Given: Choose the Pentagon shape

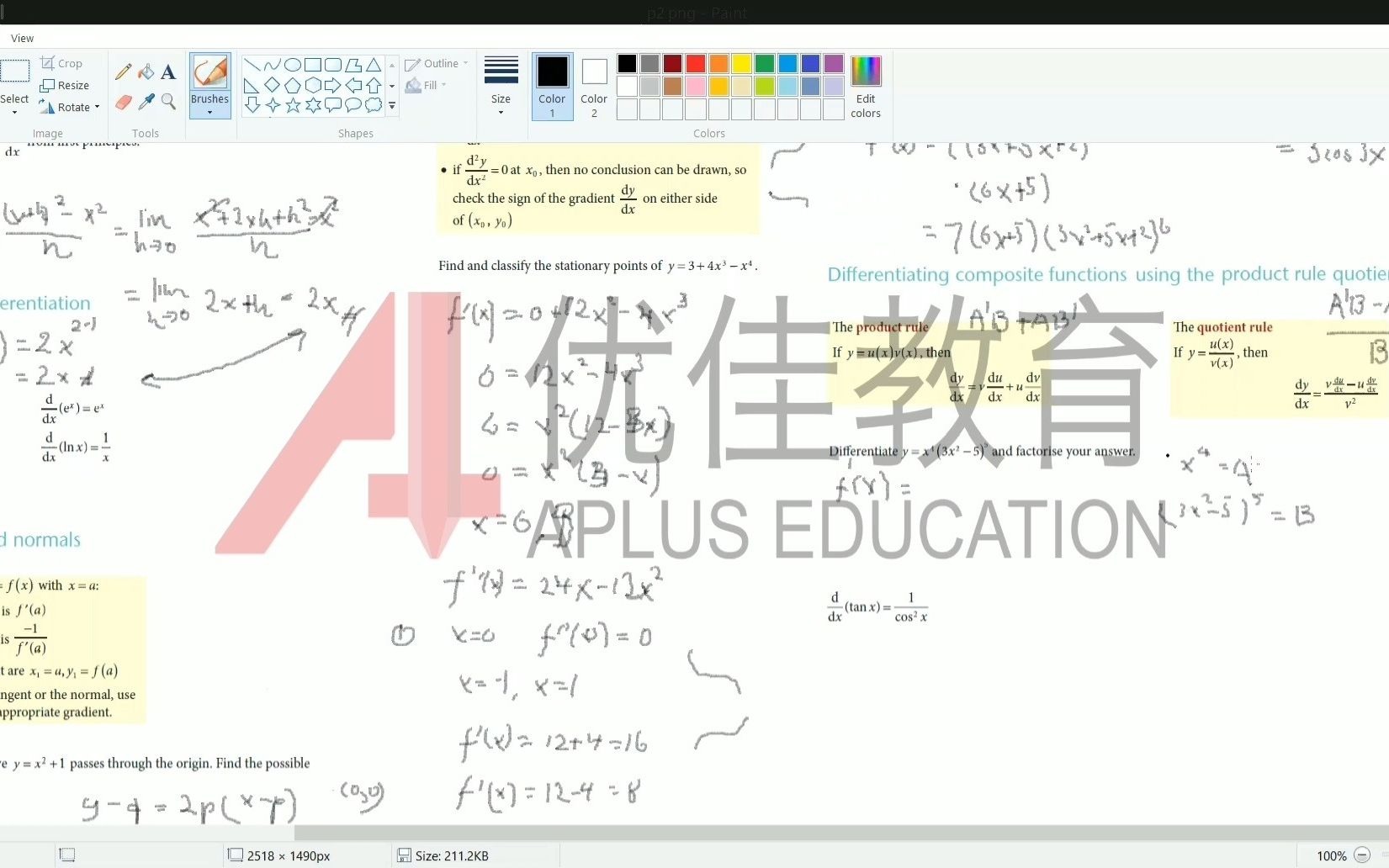Looking at the screenshot, I should click(293, 85).
